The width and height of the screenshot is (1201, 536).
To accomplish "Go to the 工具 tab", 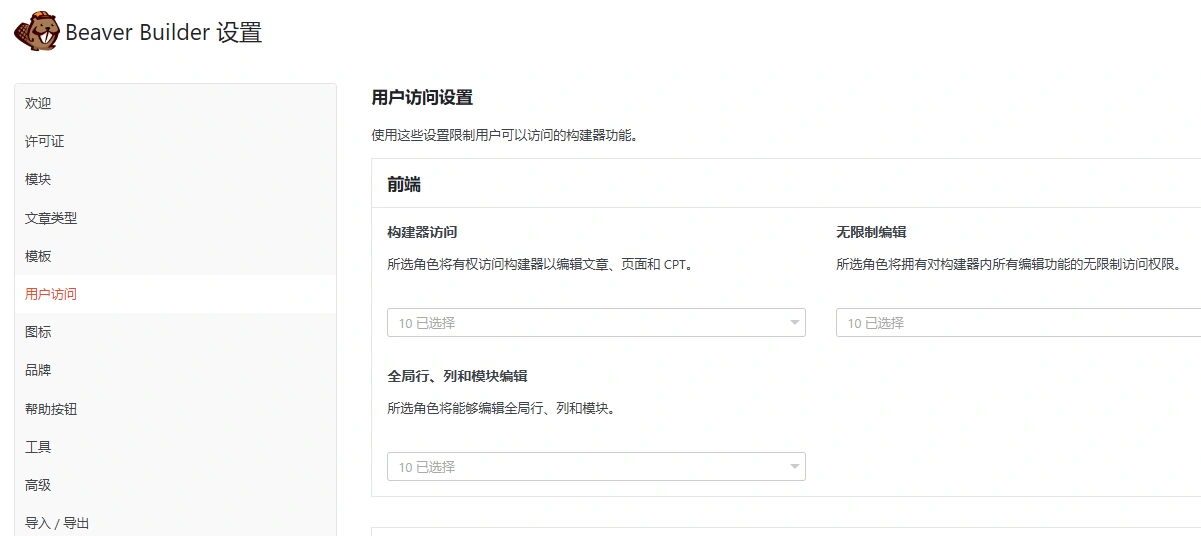I will pos(176,446).
